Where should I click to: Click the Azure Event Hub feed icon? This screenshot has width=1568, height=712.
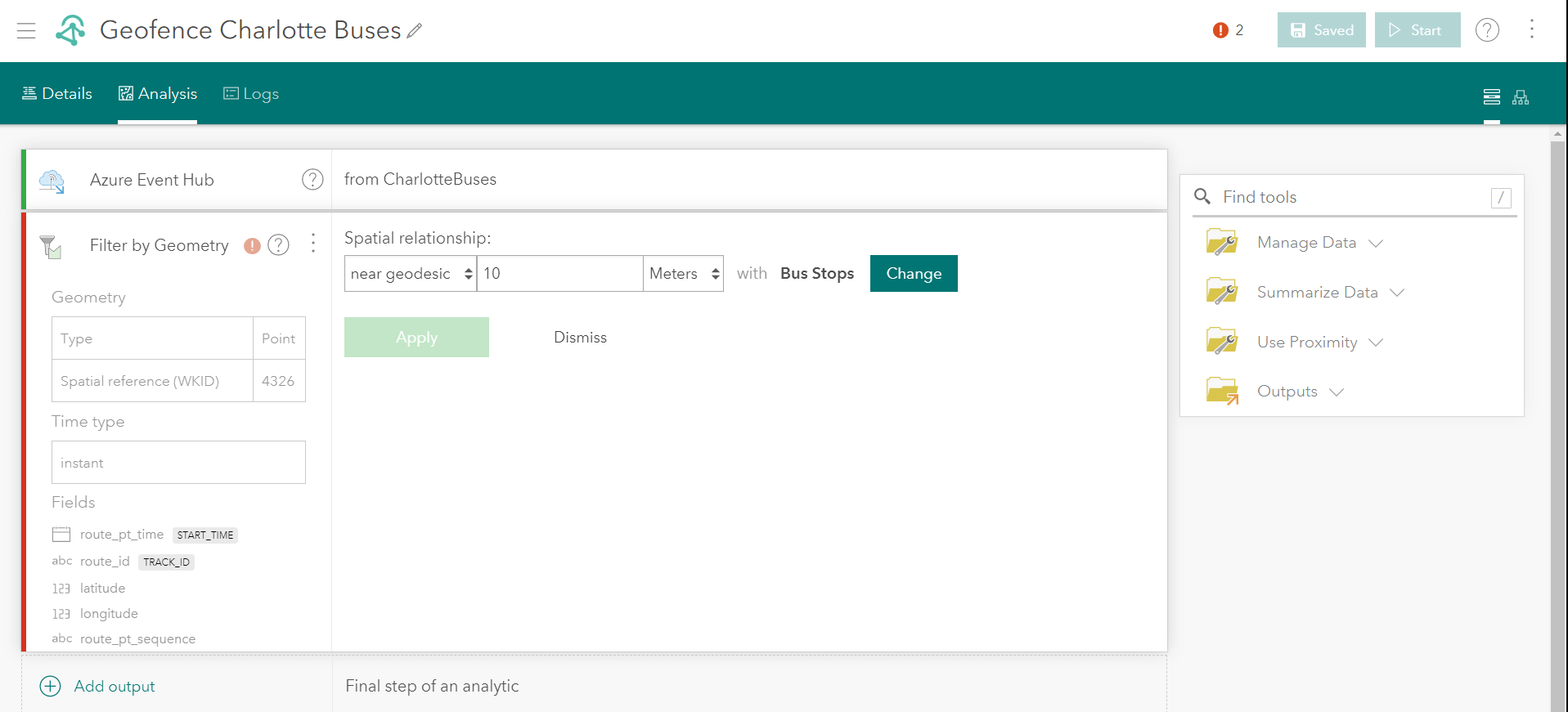pos(52,181)
